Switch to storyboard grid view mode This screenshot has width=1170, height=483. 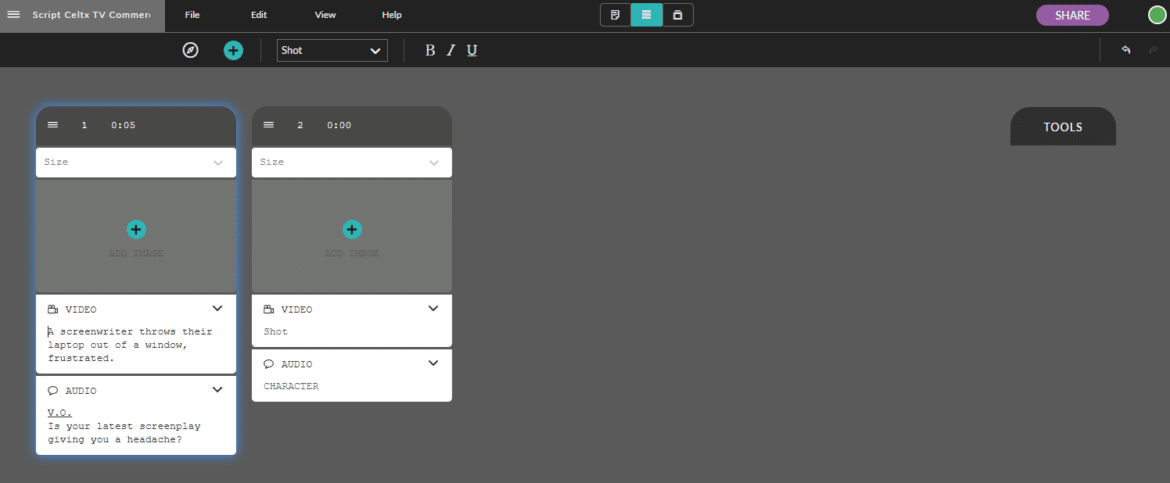click(647, 15)
